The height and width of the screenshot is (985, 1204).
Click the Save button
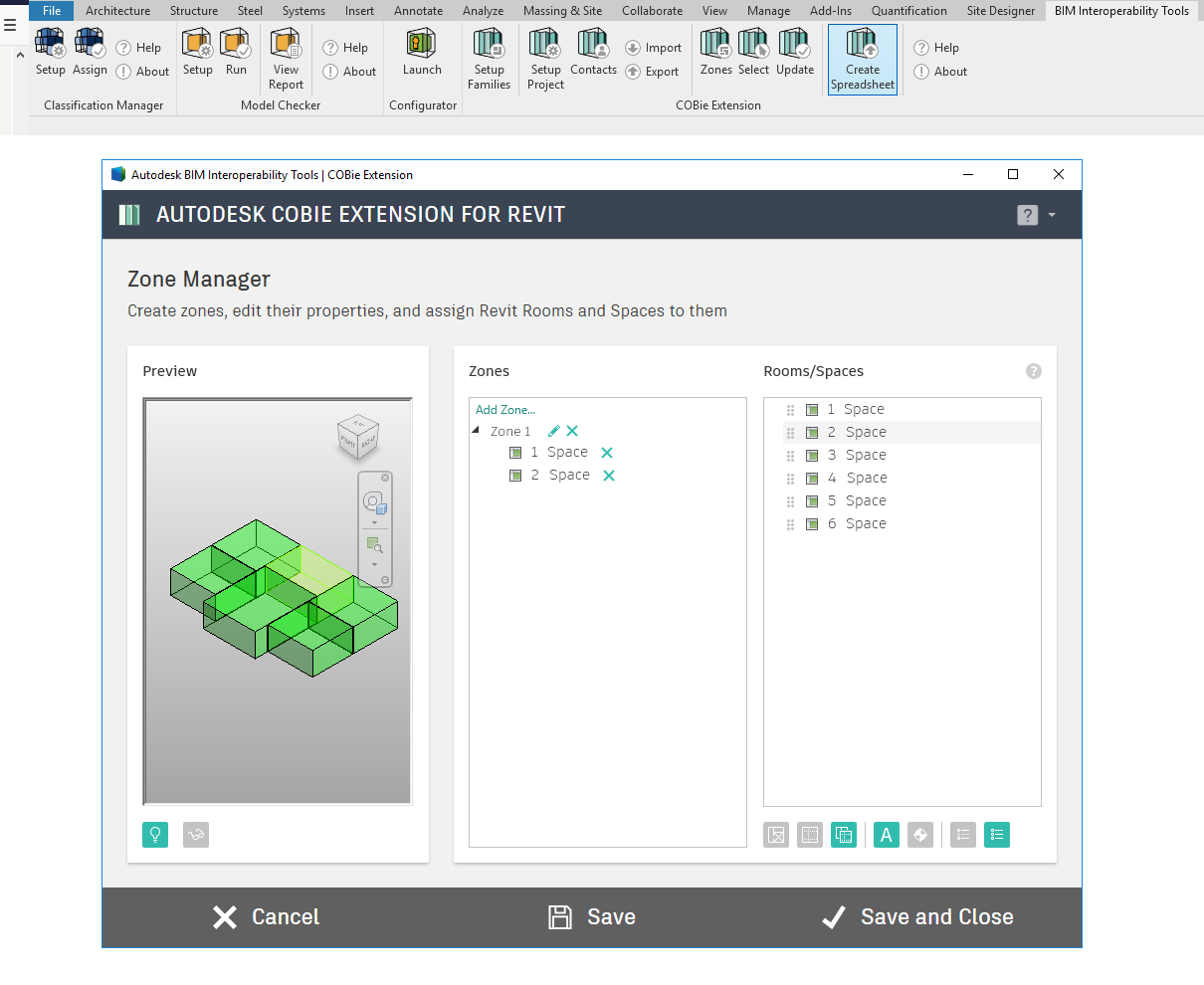(592, 917)
